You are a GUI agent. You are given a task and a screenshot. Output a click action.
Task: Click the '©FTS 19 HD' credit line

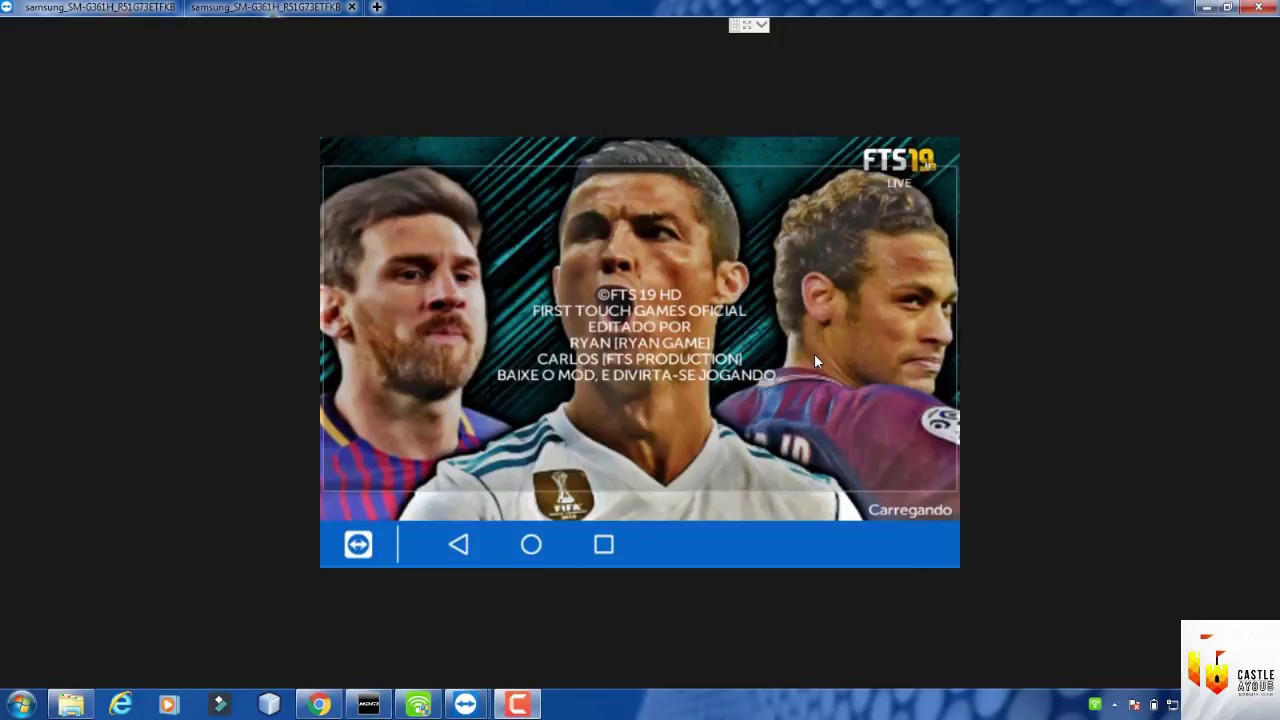coord(639,295)
